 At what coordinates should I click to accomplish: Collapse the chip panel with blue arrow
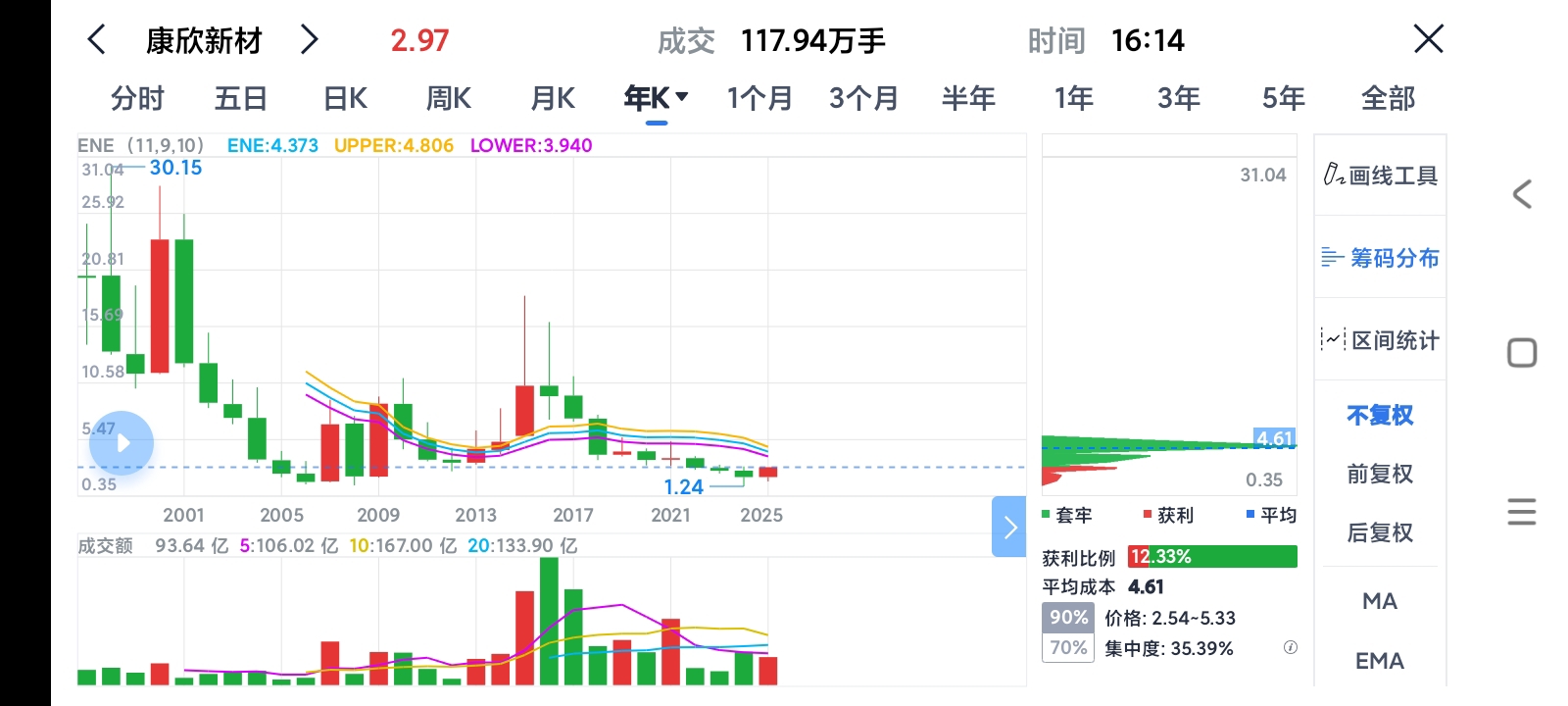[x=1009, y=527]
